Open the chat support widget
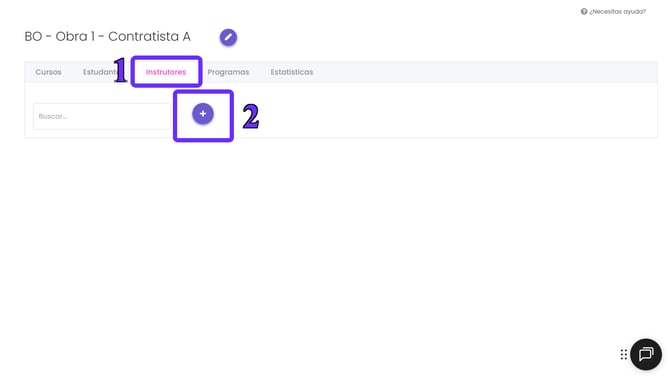The width and height of the screenshot is (670, 378). [646, 354]
